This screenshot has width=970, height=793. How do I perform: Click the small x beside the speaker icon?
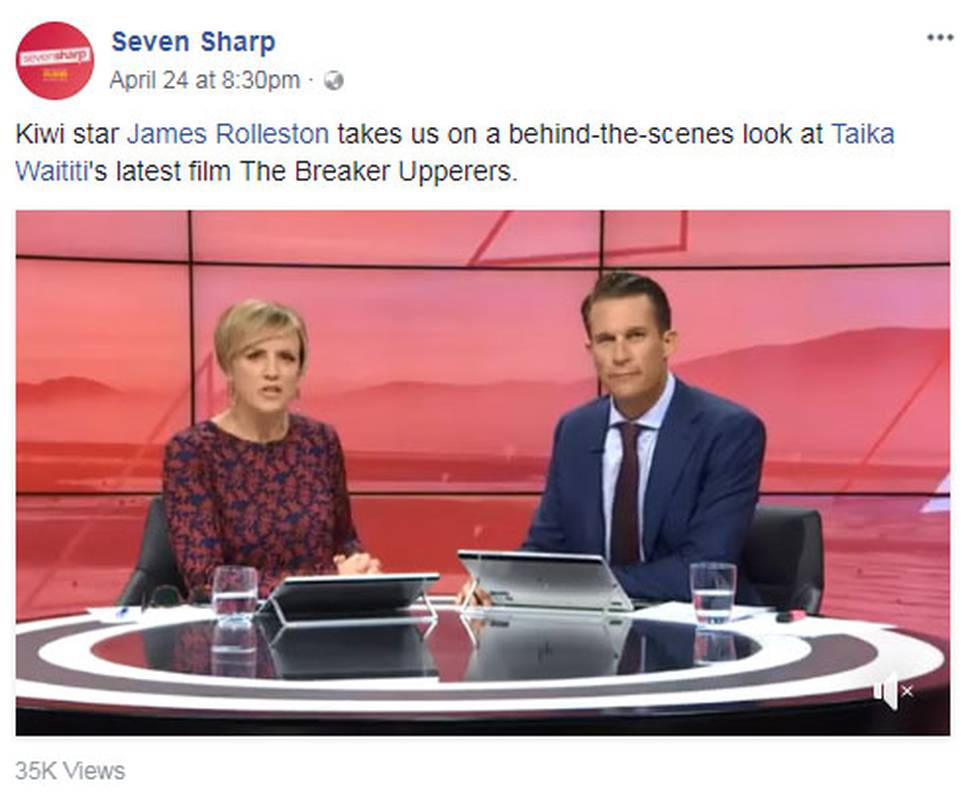(907, 692)
